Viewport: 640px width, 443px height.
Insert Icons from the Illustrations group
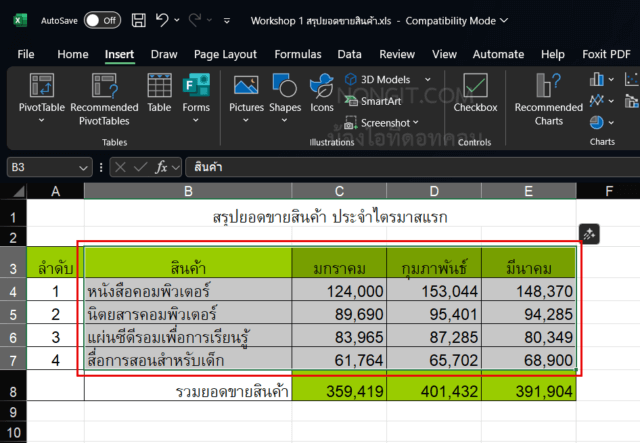click(x=322, y=93)
